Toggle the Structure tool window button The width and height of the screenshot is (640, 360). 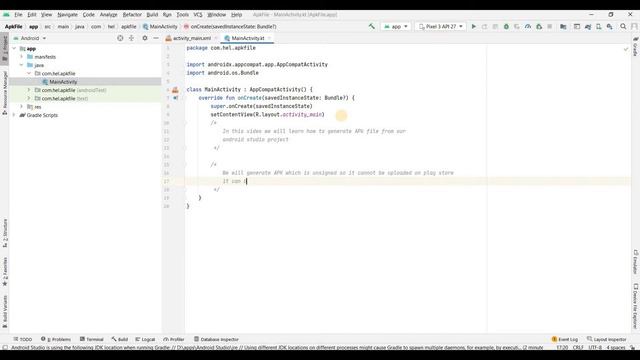click(4, 233)
